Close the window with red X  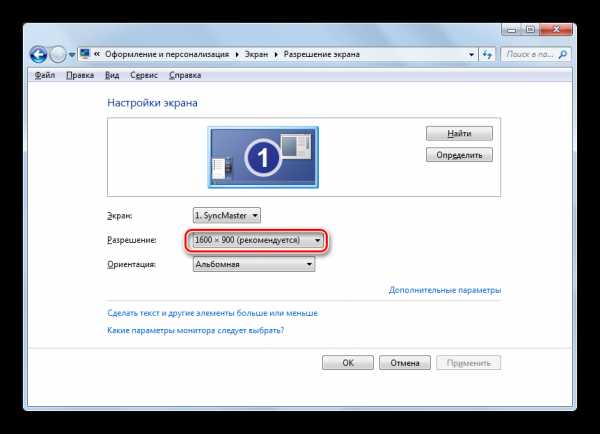point(556,29)
